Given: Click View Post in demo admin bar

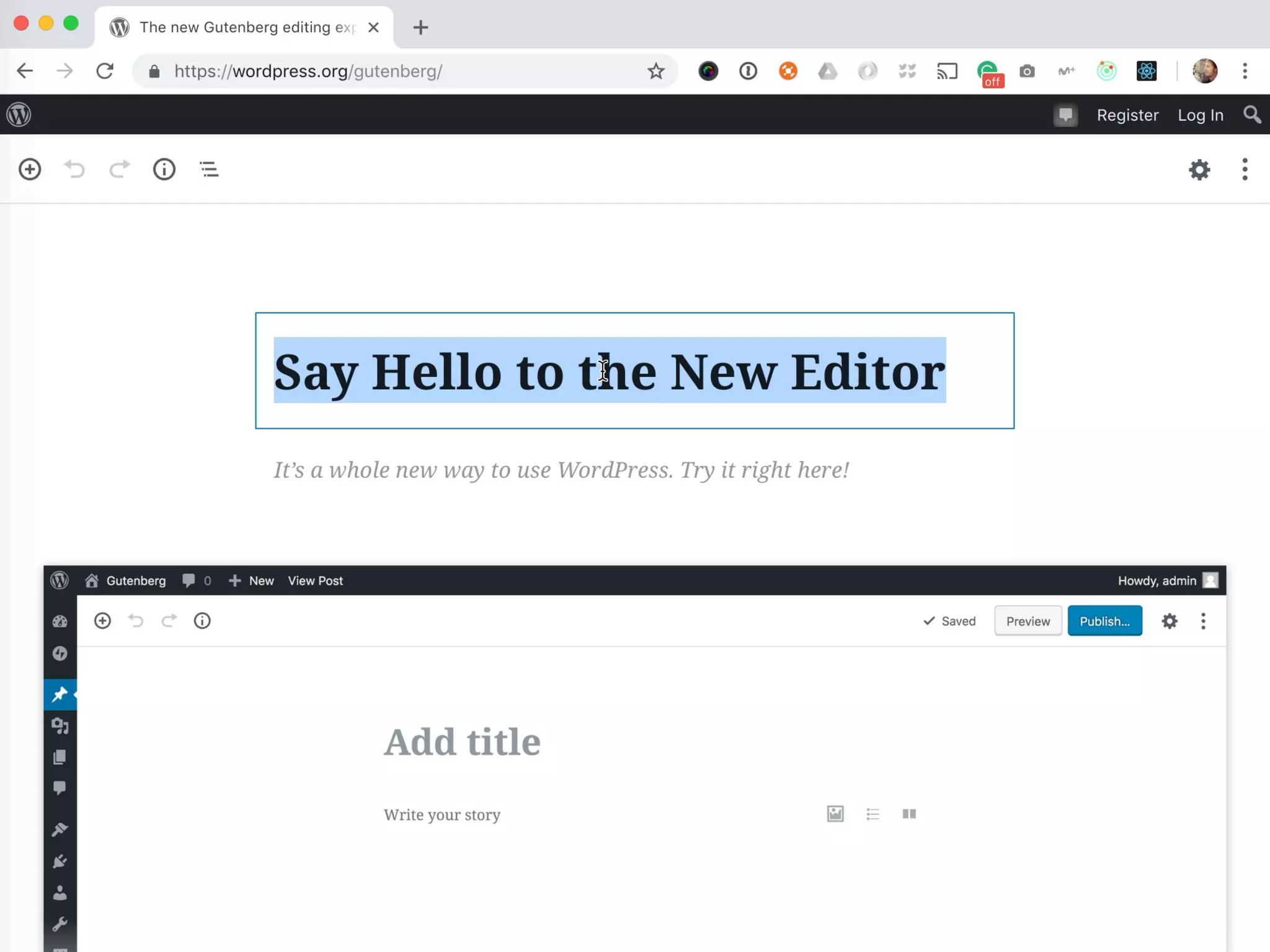Looking at the screenshot, I should click(x=315, y=581).
